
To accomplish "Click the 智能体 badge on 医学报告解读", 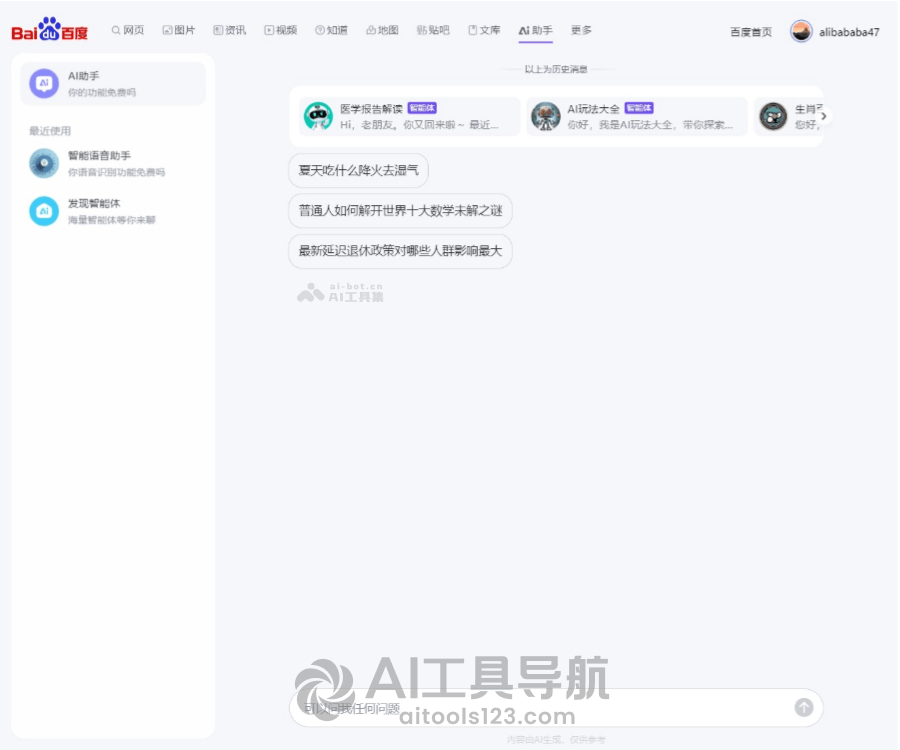I will point(422,108).
